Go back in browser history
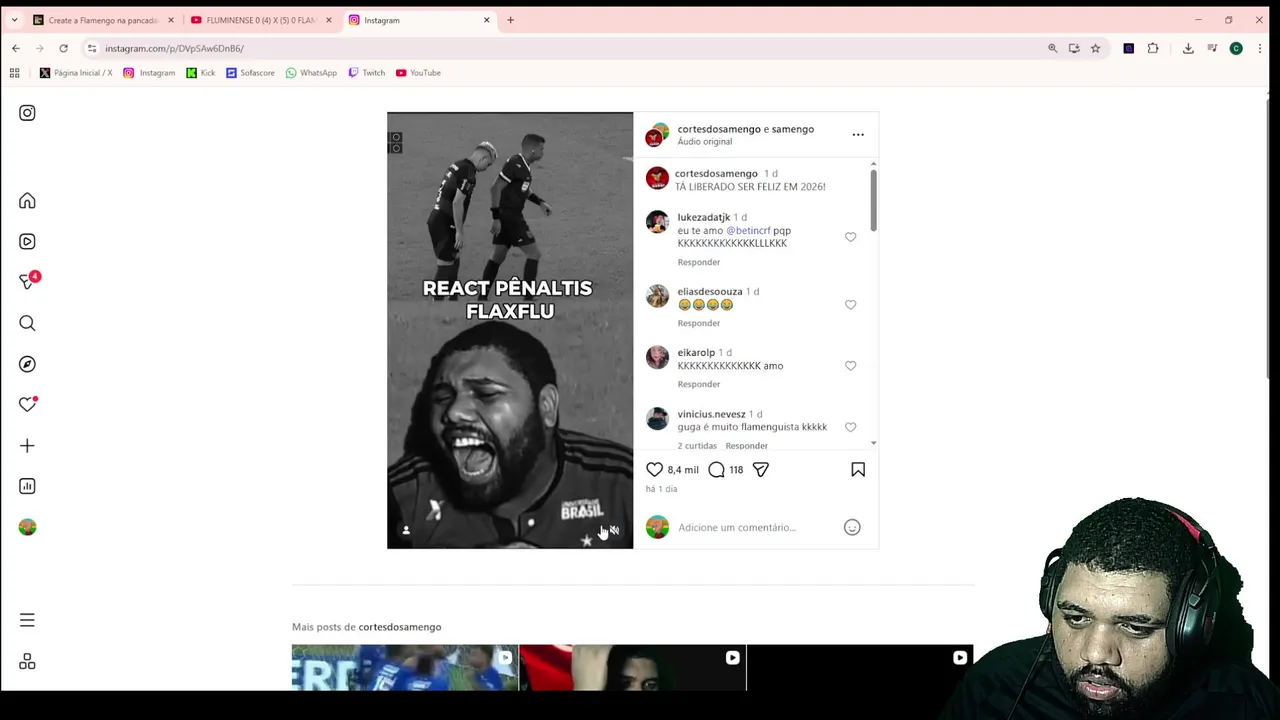Image resolution: width=1280 pixels, height=720 pixels. point(16,48)
